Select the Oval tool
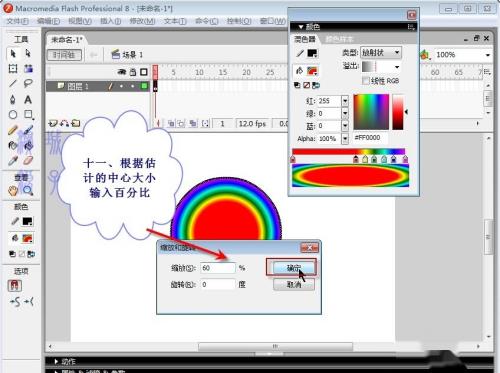The height and width of the screenshot is (373, 500). [x=13, y=115]
